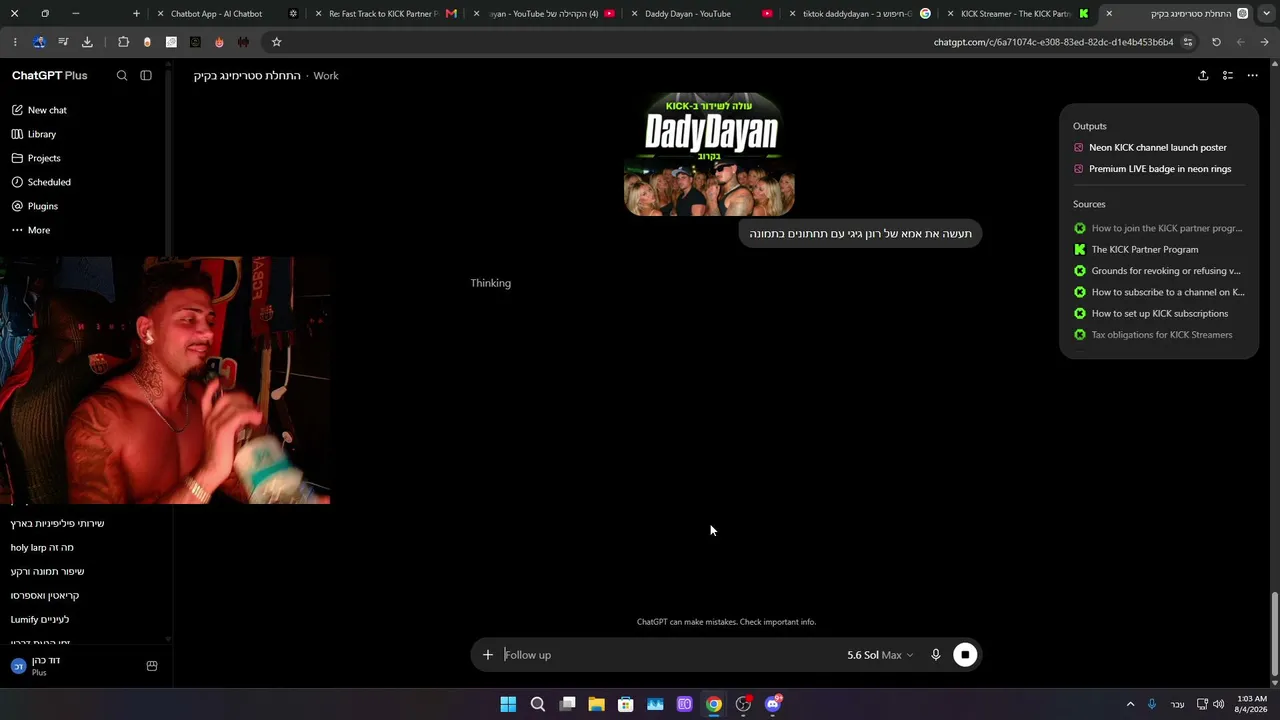Image resolution: width=1280 pixels, height=720 pixels.
Task: Bookmark this page with star icon
Action: click(277, 42)
